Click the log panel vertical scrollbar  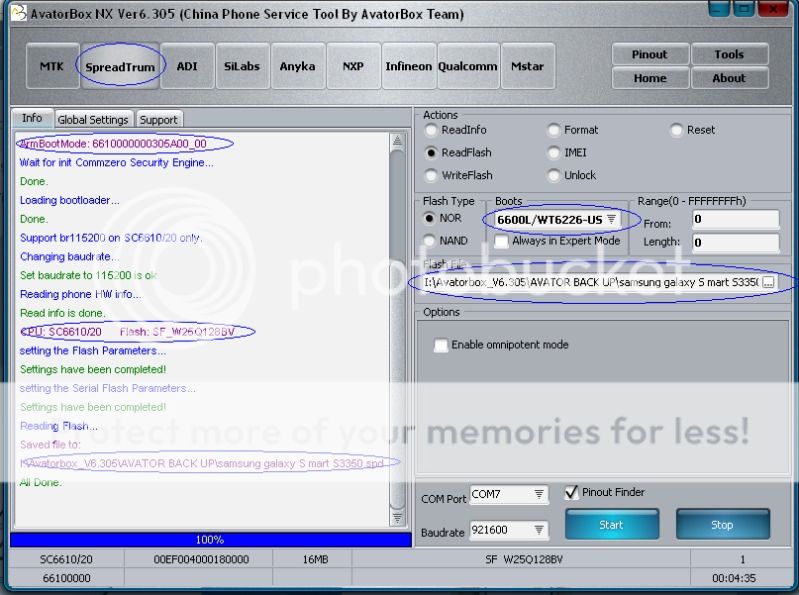[x=397, y=330]
